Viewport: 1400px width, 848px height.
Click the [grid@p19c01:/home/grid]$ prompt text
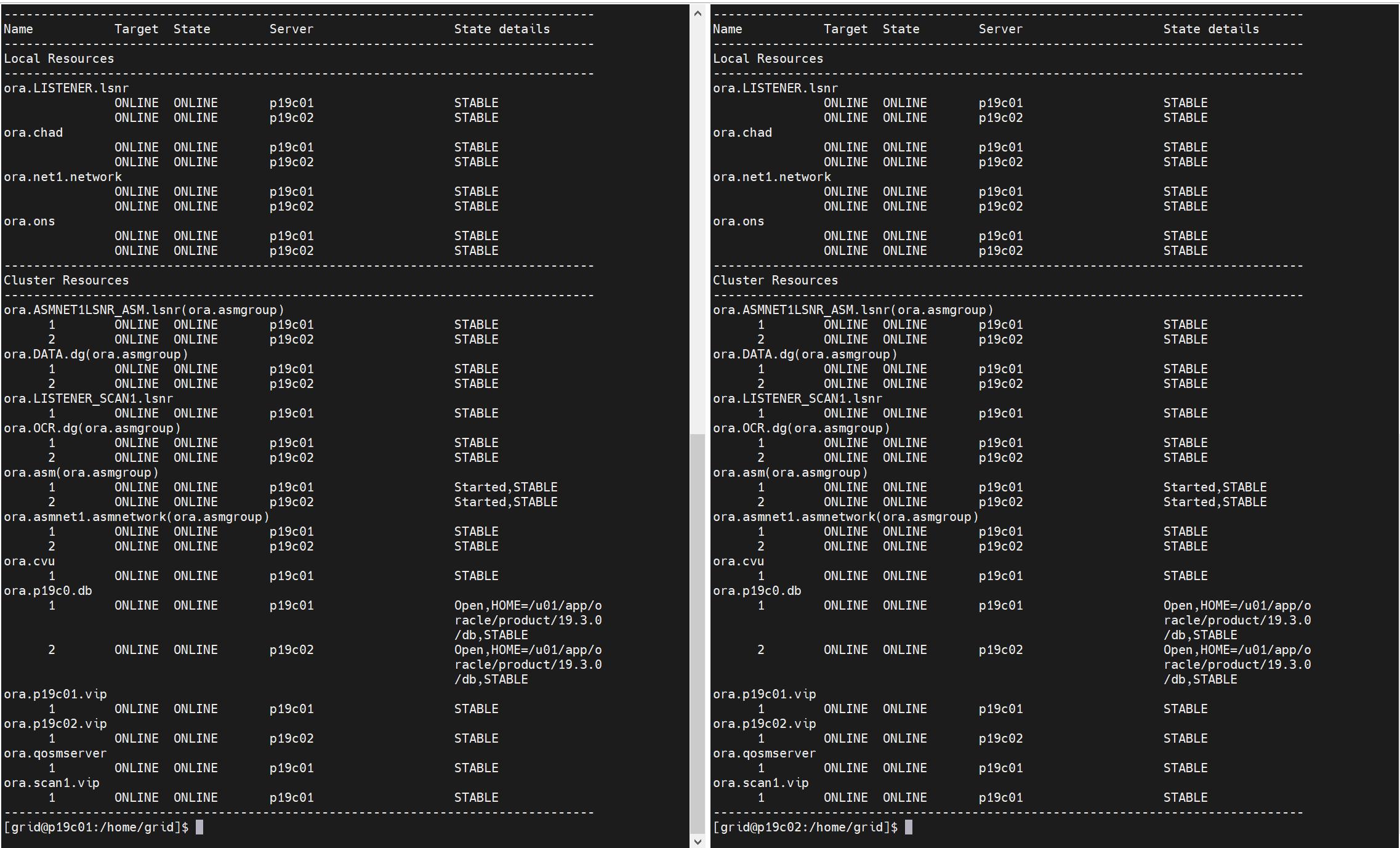[96, 827]
